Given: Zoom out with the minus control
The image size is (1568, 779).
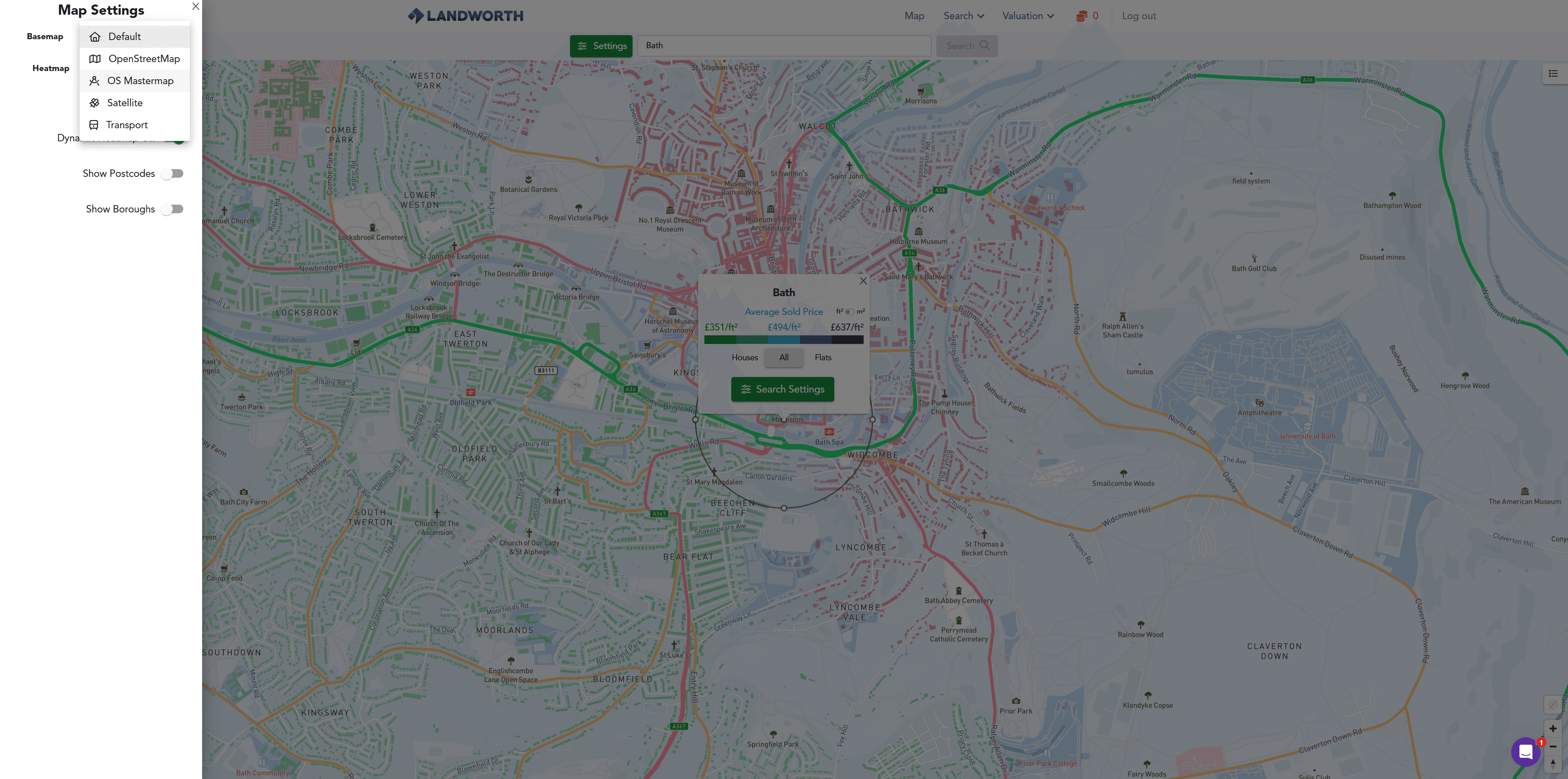Looking at the screenshot, I should tap(1553, 746).
